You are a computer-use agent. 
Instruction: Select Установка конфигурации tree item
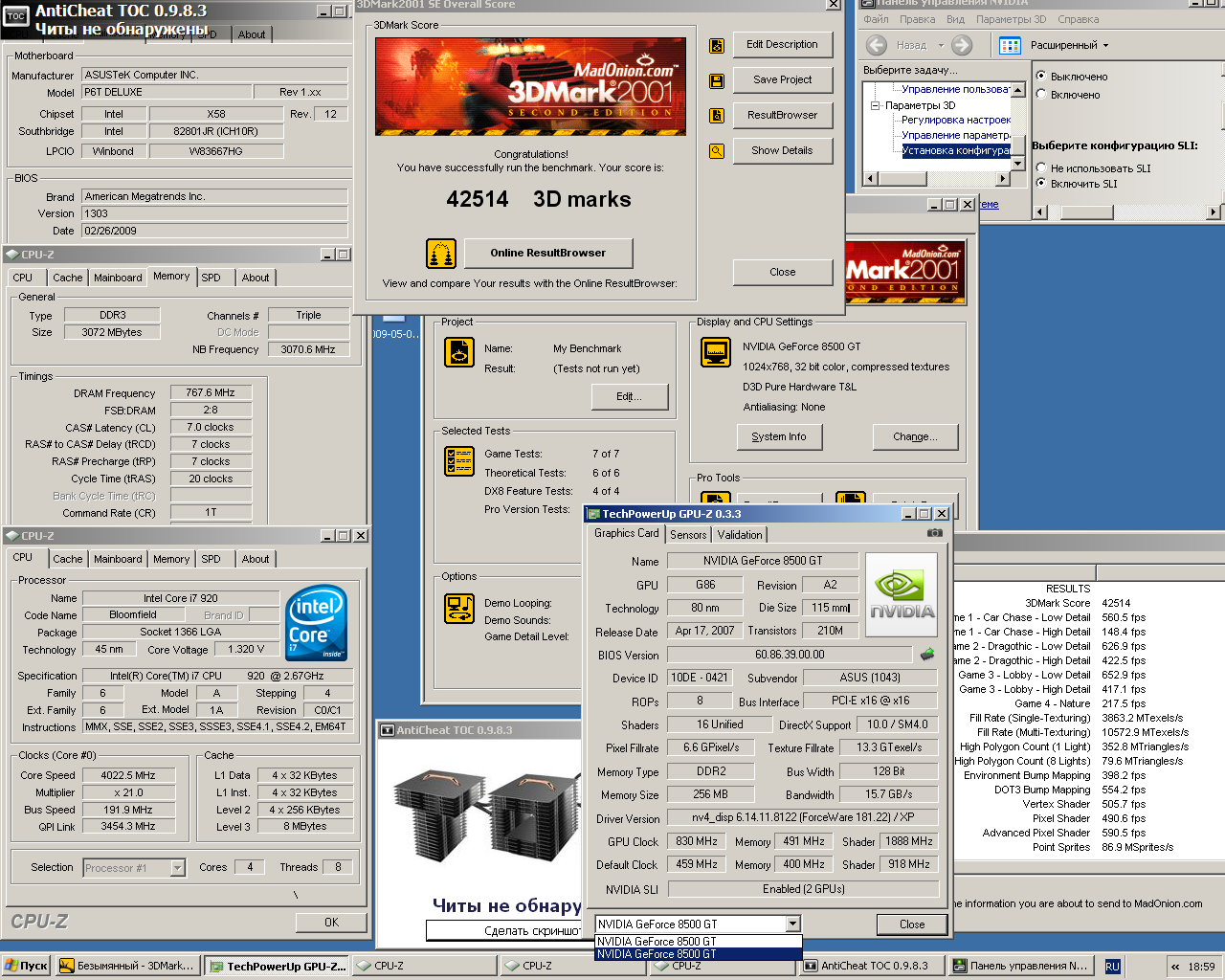tap(955, 150)
